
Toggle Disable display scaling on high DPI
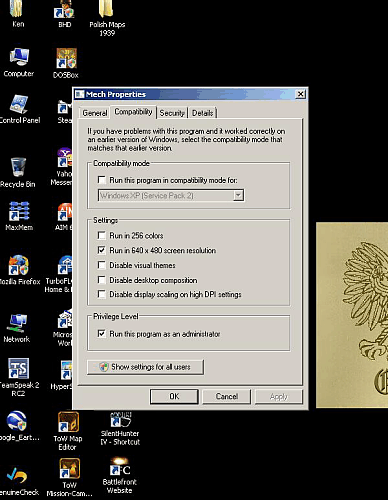click(x=102, y=294)
